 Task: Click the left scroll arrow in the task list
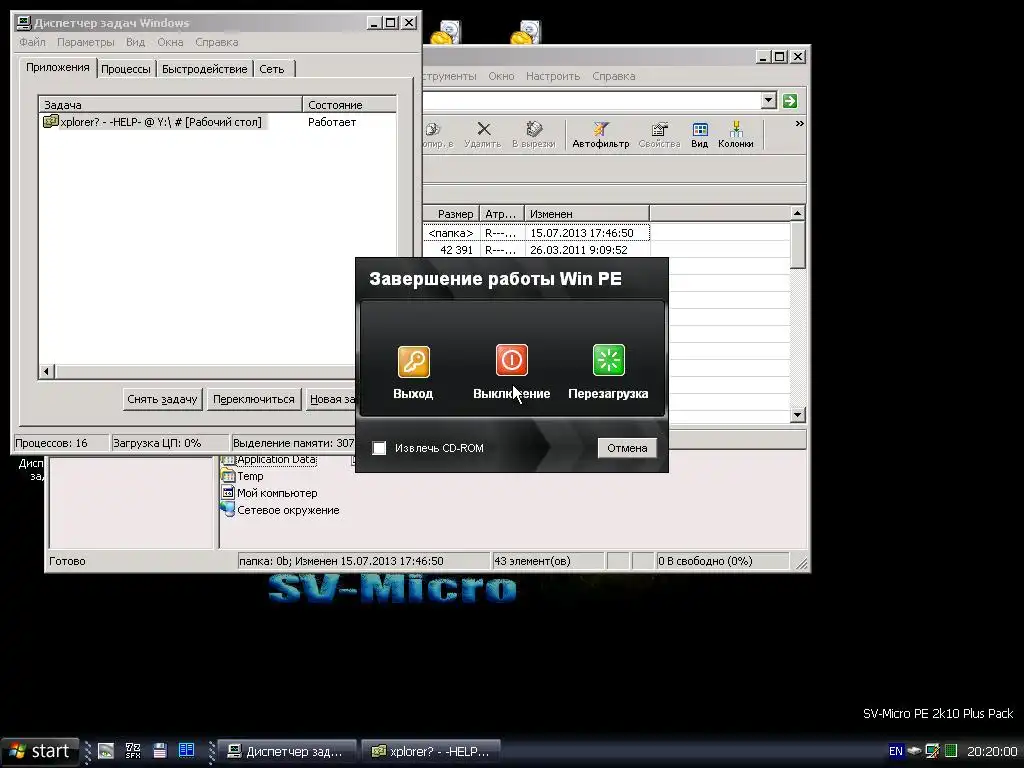point(46,372)
